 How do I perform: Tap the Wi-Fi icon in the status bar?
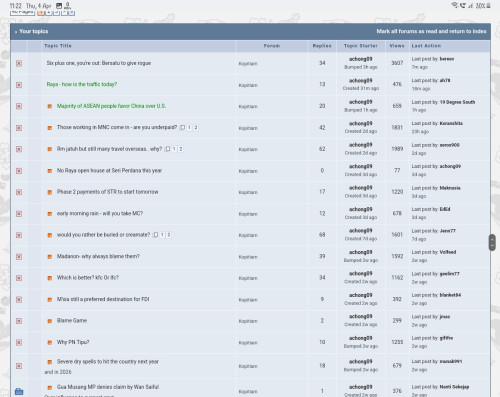[454, 5]
